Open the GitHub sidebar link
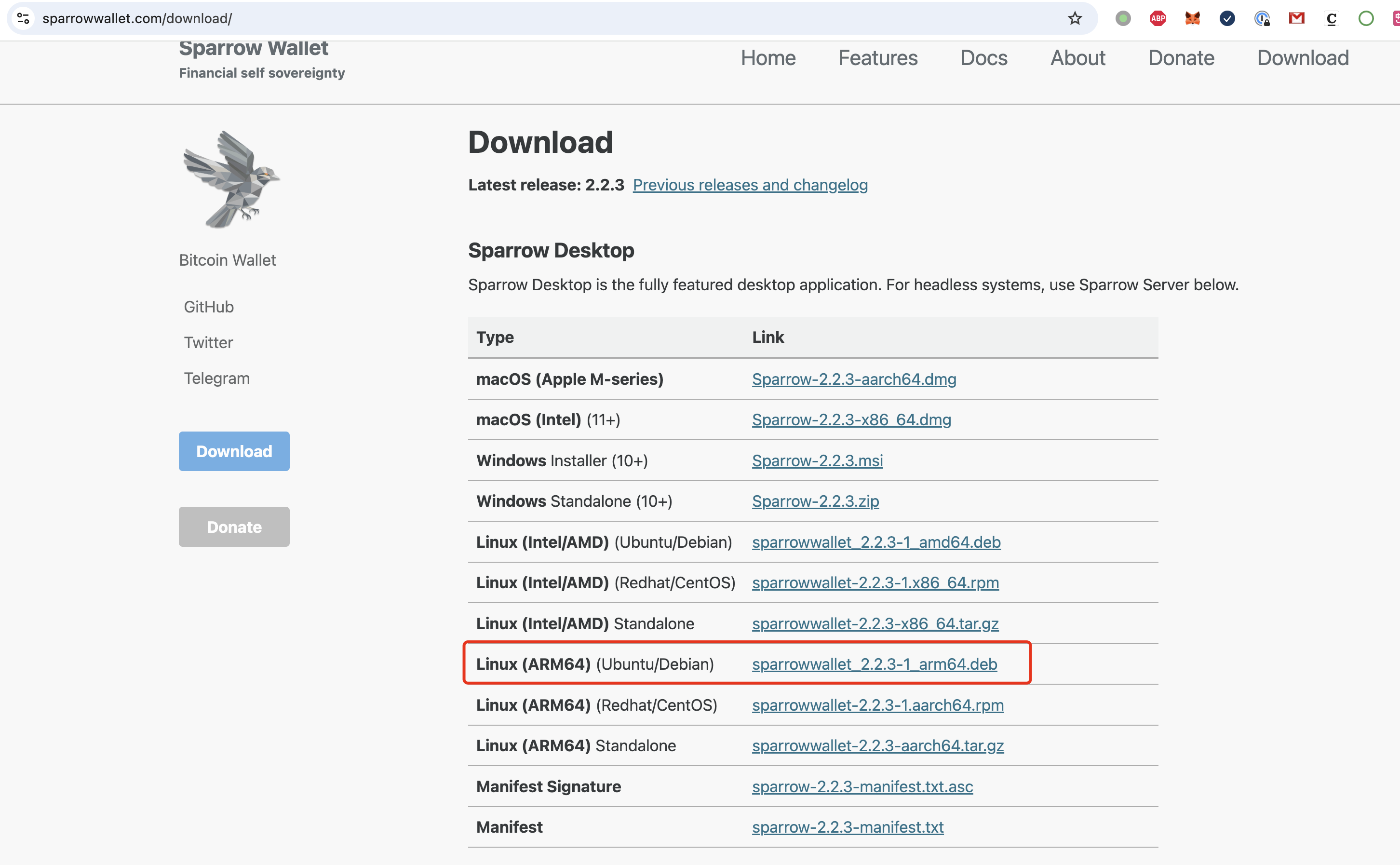Screen dimensions: 1400x865 (209, 307)
